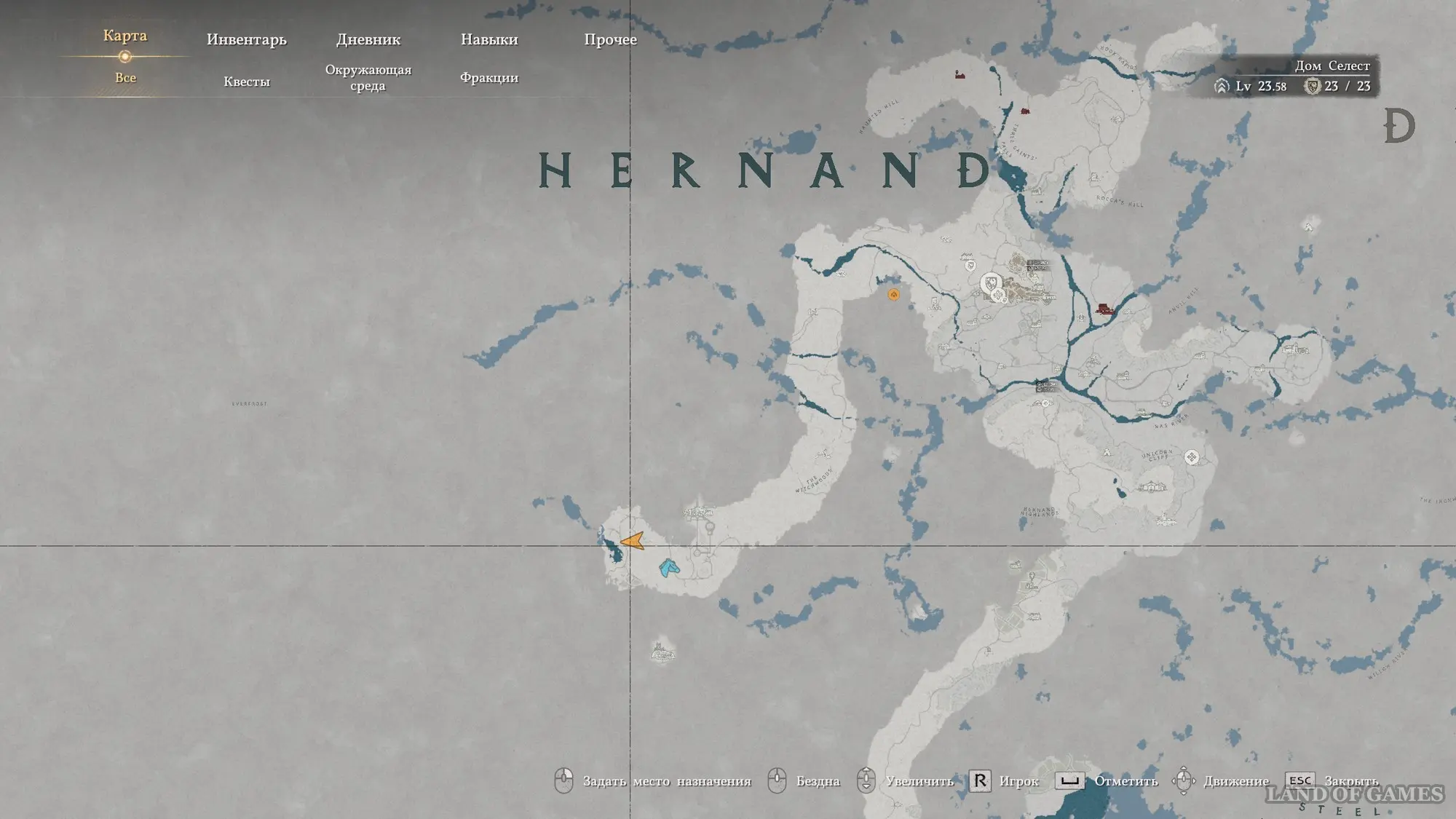Open the Инвентарь tab
This screenshot has width=1456, height=819.
click(246, 39)
